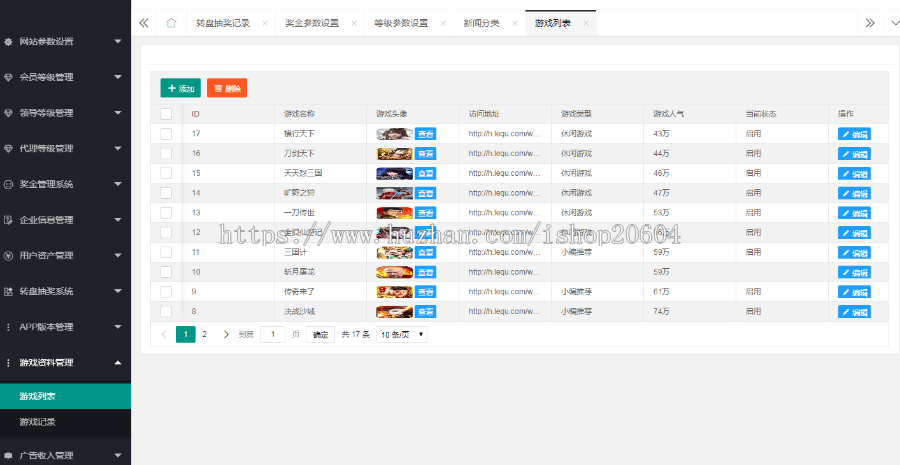
Task: Click 查看 for 决战沙城
Action: [425, 311]
